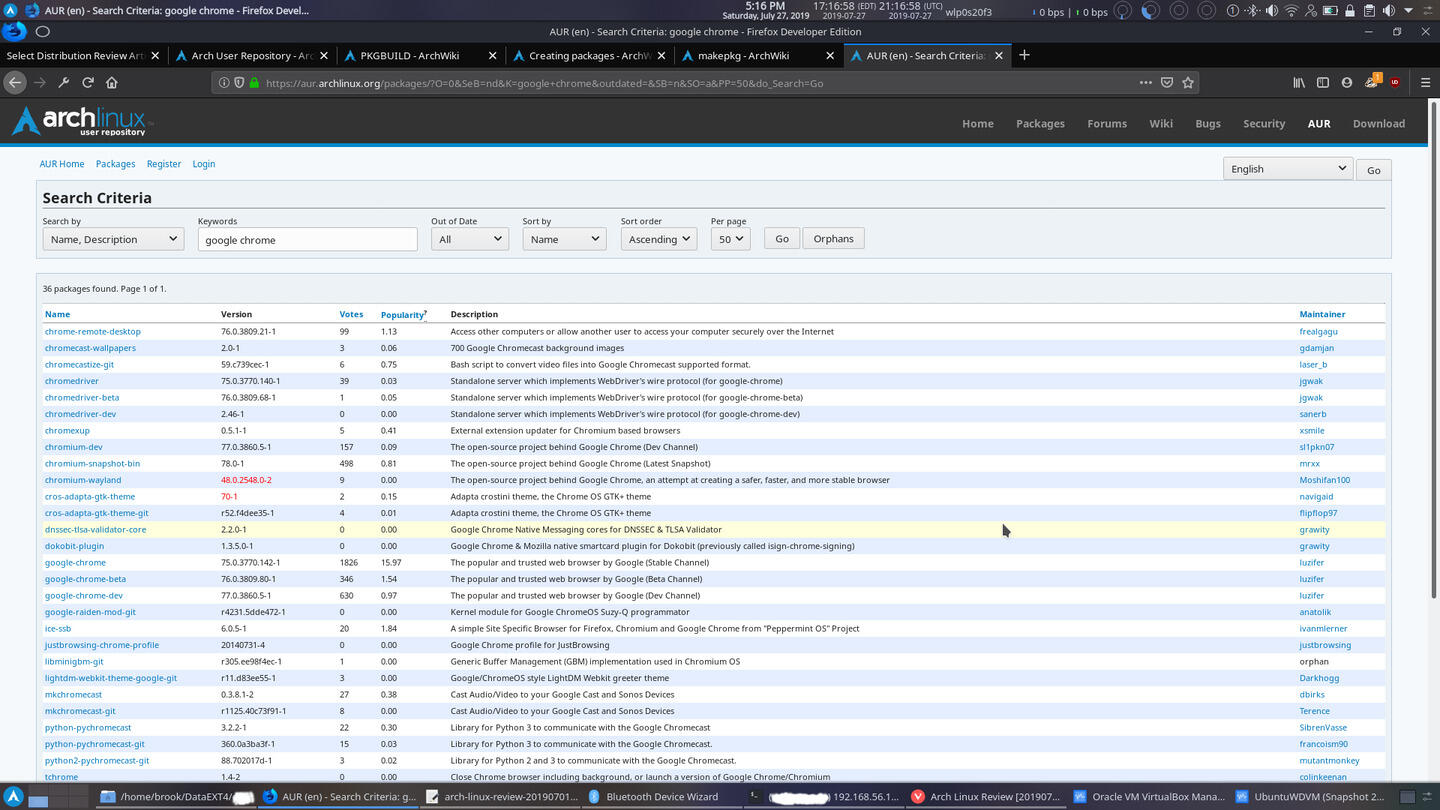Click the Keywords input field
Viewport: 1440px width, 810px height.
coord(307,239)
